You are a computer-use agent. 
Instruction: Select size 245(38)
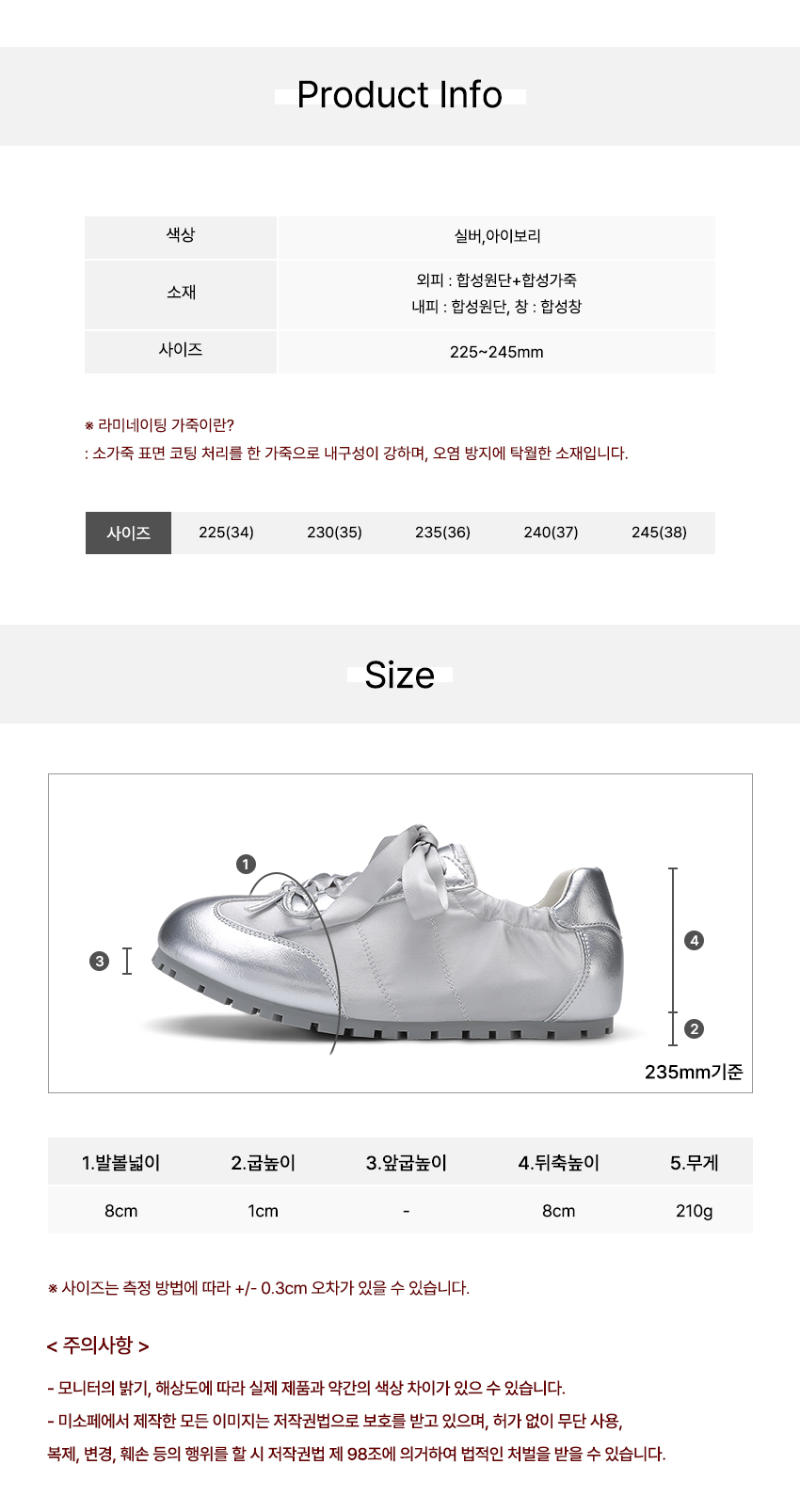point(659,533)
